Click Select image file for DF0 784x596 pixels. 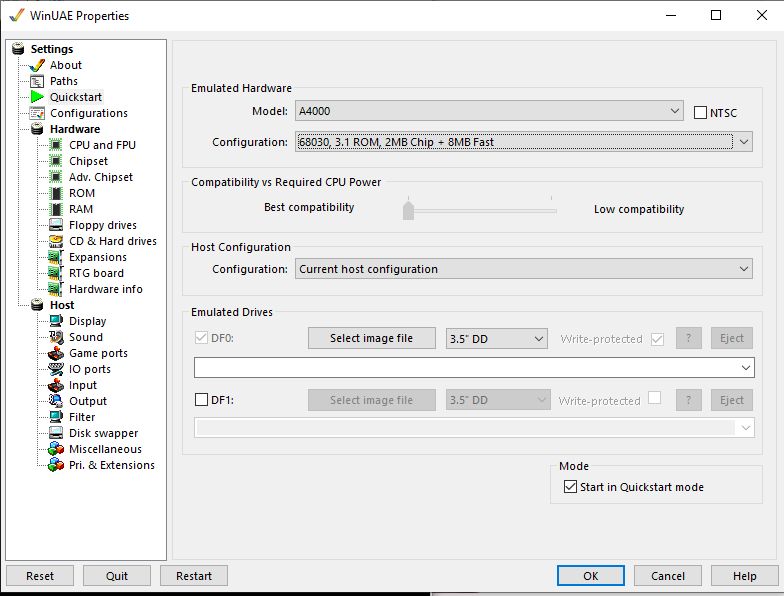[x=371, y=339]
